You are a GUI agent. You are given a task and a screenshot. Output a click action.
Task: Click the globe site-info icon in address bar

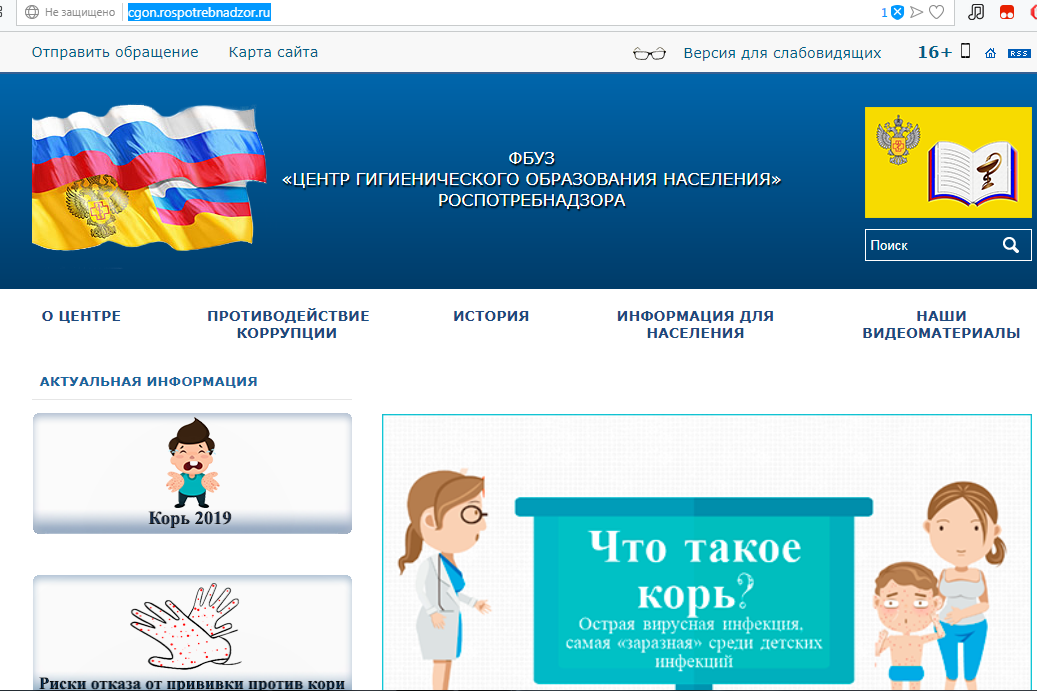[x=31, y=12]
